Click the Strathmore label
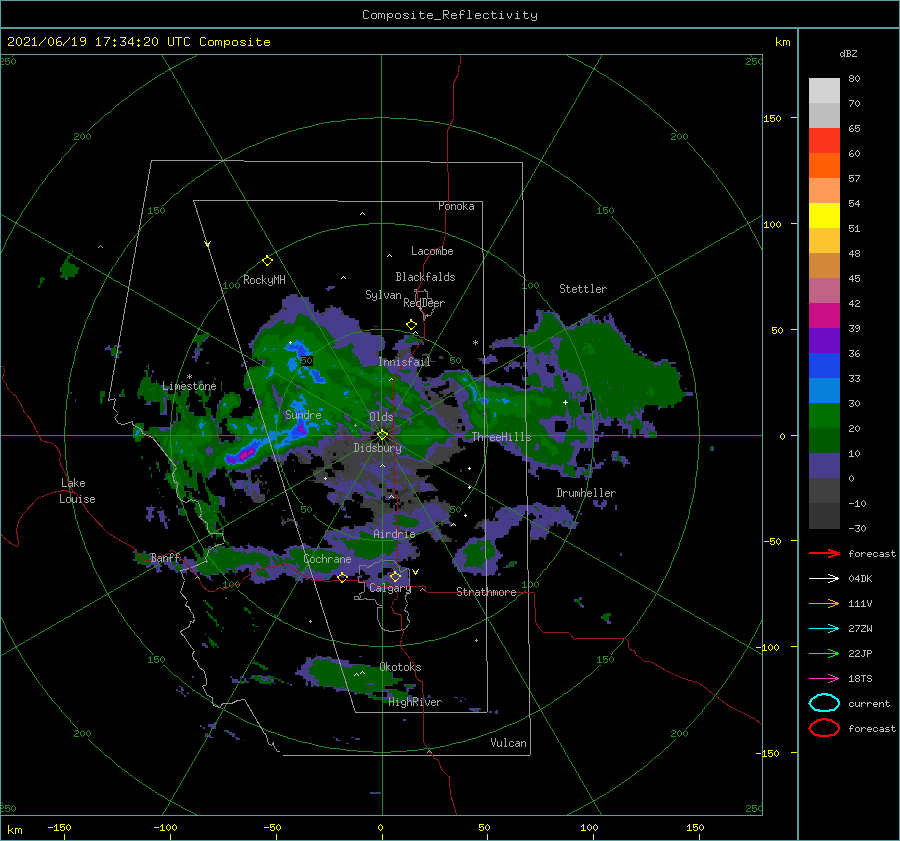The width and height of the screenshot is (900, 841). (x=486, y=592)
